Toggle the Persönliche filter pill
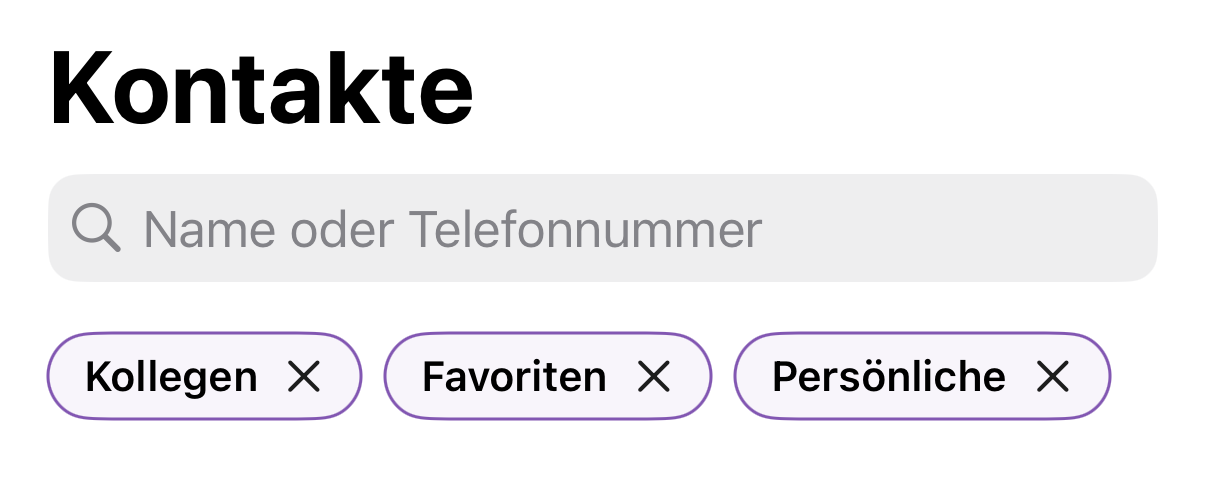The height and width of the screenshot is (489, 1206). [888, 377]
